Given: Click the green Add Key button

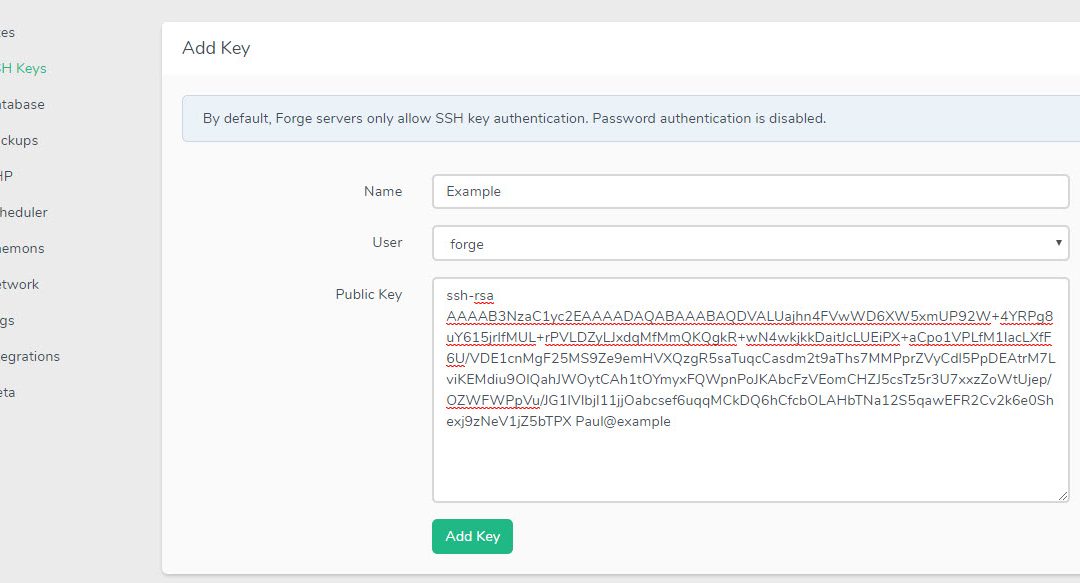Looking at the screenshot, I should click(472, 536).
